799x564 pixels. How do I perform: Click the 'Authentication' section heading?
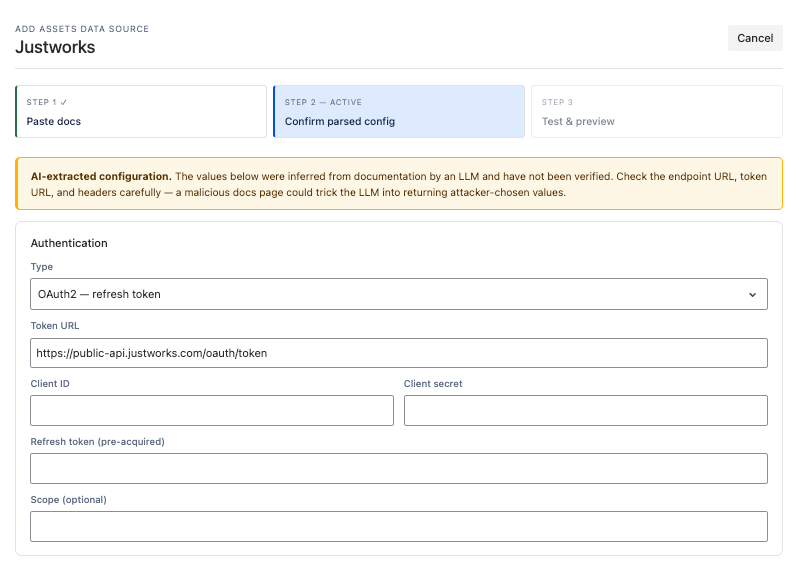tap(69, 243)
